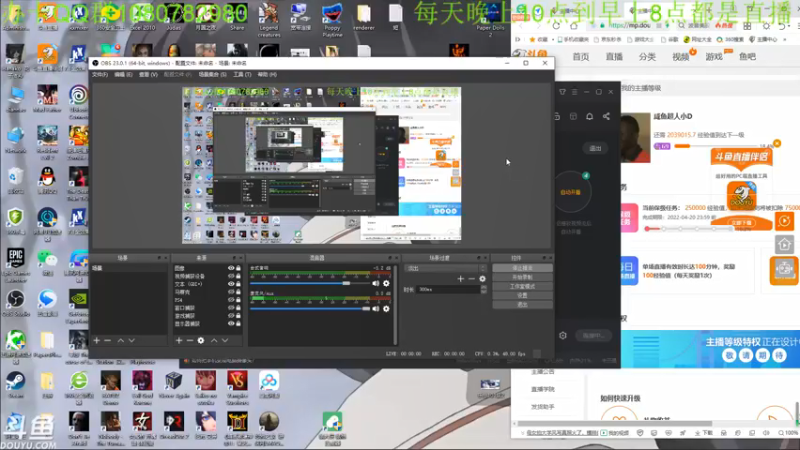Click the browser refresh icon

556,25
